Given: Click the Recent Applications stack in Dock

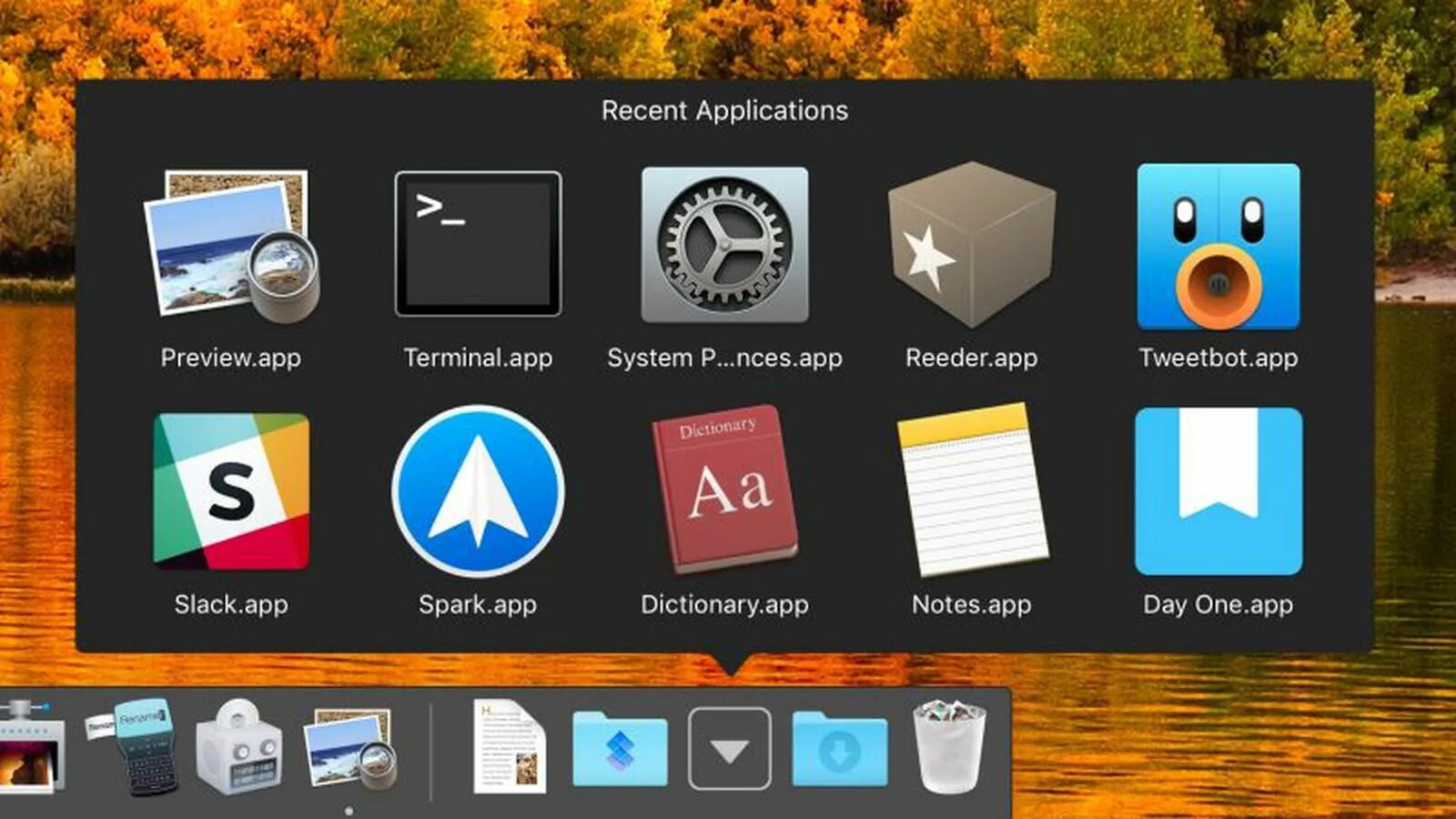Looking at the screenshot, I should (730, 748).
